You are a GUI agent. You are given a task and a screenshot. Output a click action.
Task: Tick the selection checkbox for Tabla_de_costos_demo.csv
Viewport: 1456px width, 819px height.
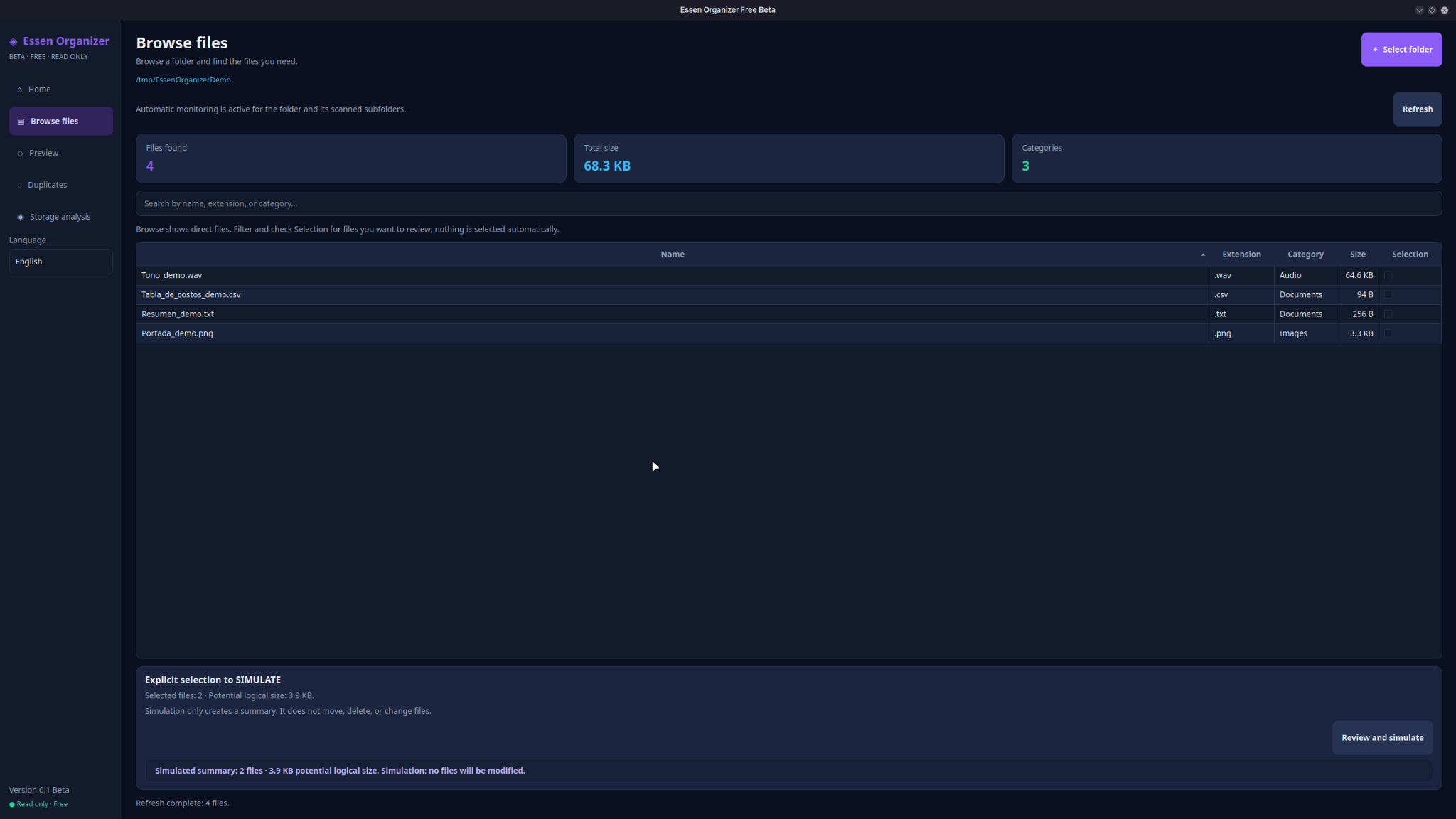point(1388,295)
